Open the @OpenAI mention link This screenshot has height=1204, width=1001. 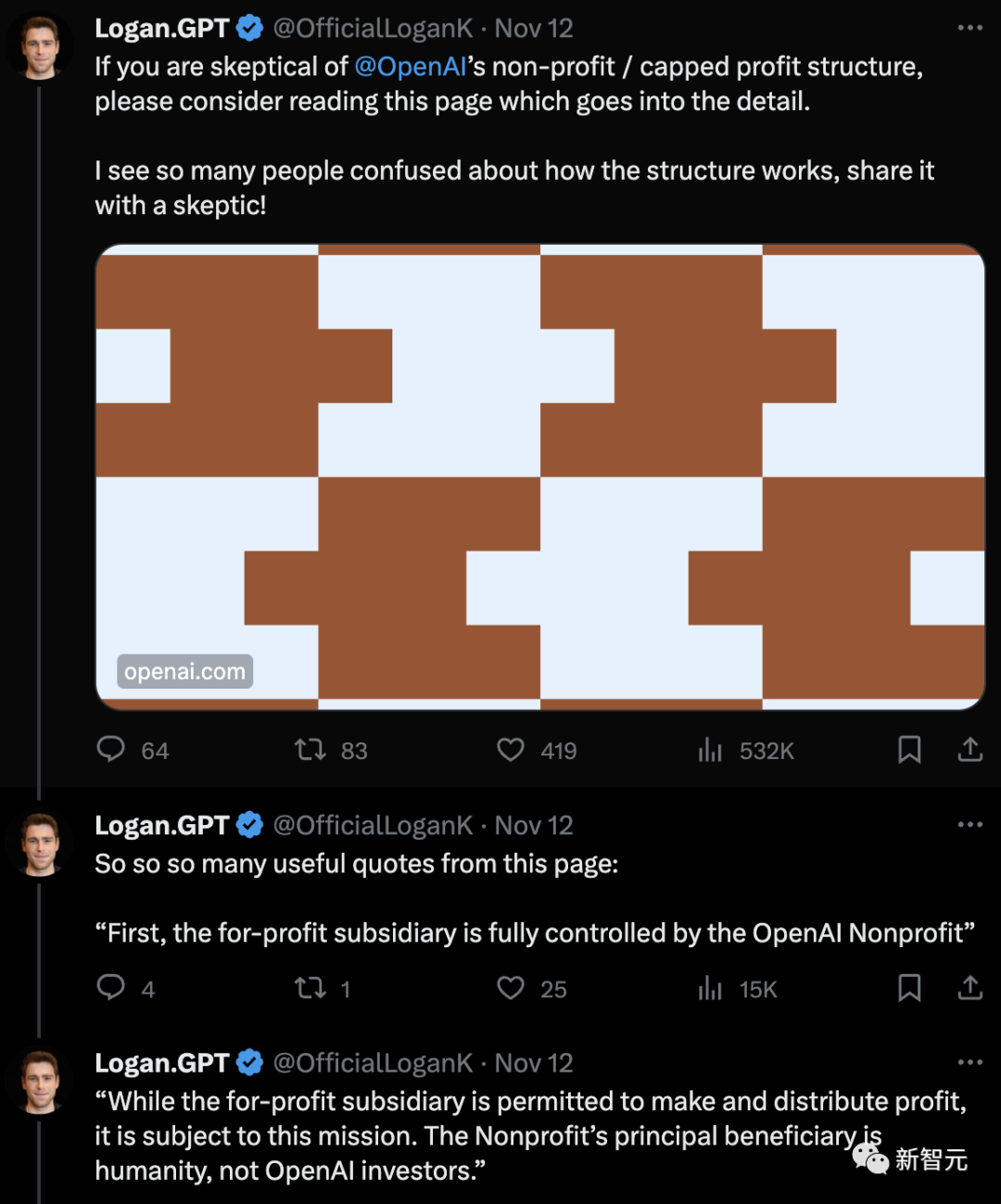(x=410, y=67)
